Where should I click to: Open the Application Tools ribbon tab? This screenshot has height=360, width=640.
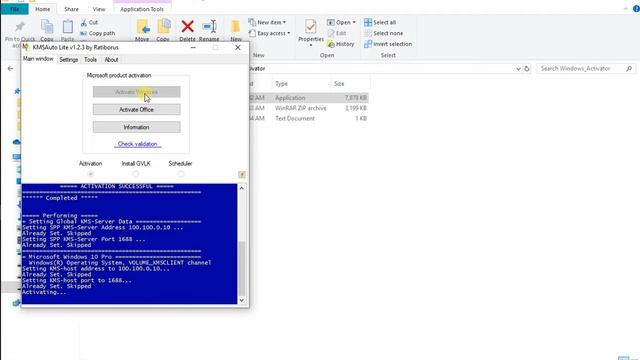142,9
